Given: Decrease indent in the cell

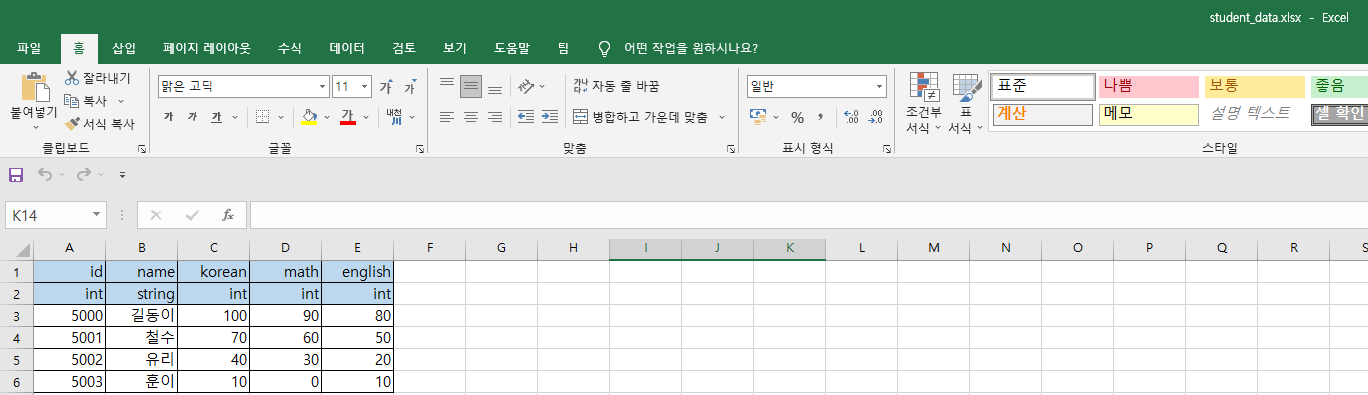Looking at the screenshot, I should click(526, 117).
